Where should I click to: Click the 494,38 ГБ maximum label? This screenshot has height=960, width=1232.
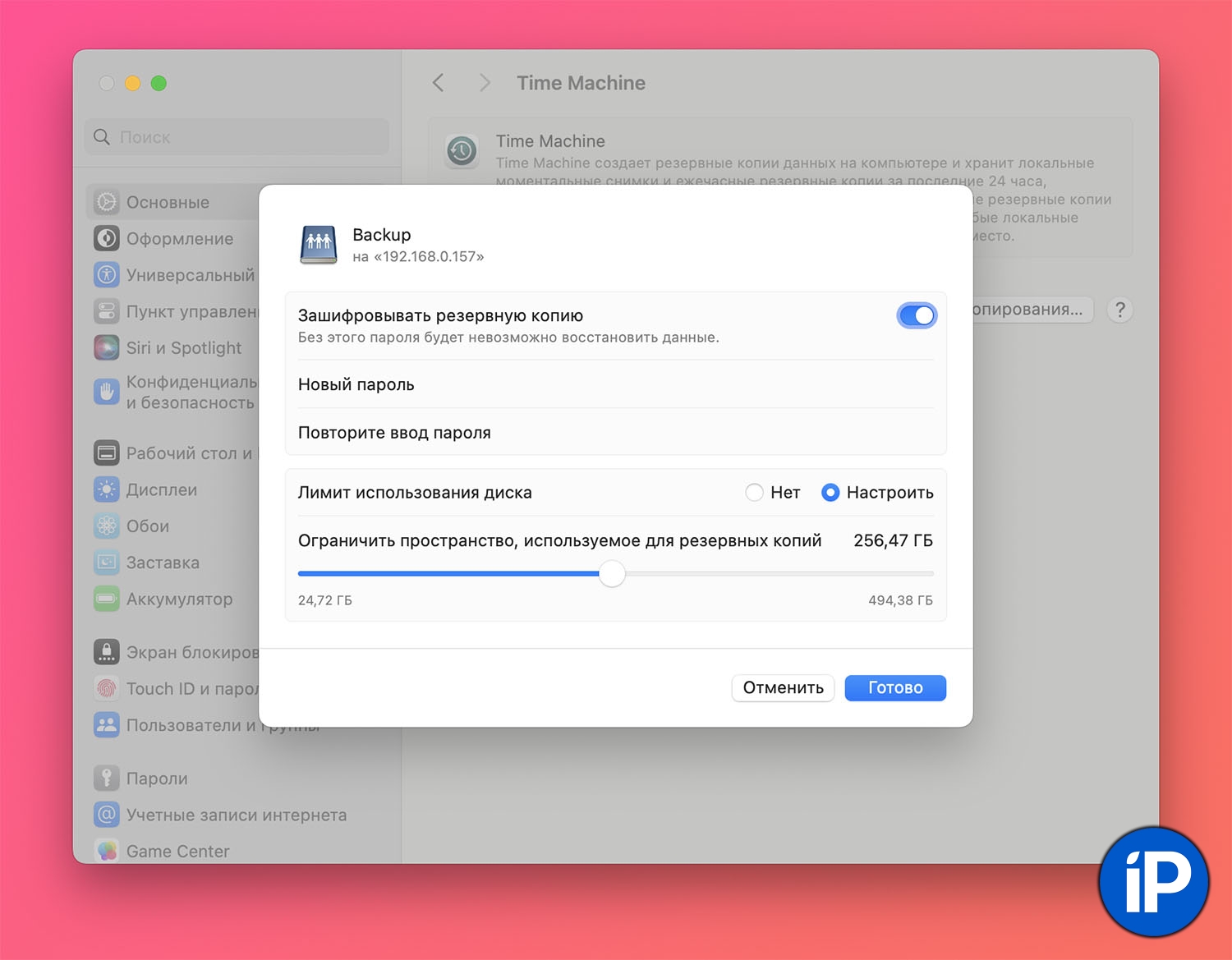(900, 600)
